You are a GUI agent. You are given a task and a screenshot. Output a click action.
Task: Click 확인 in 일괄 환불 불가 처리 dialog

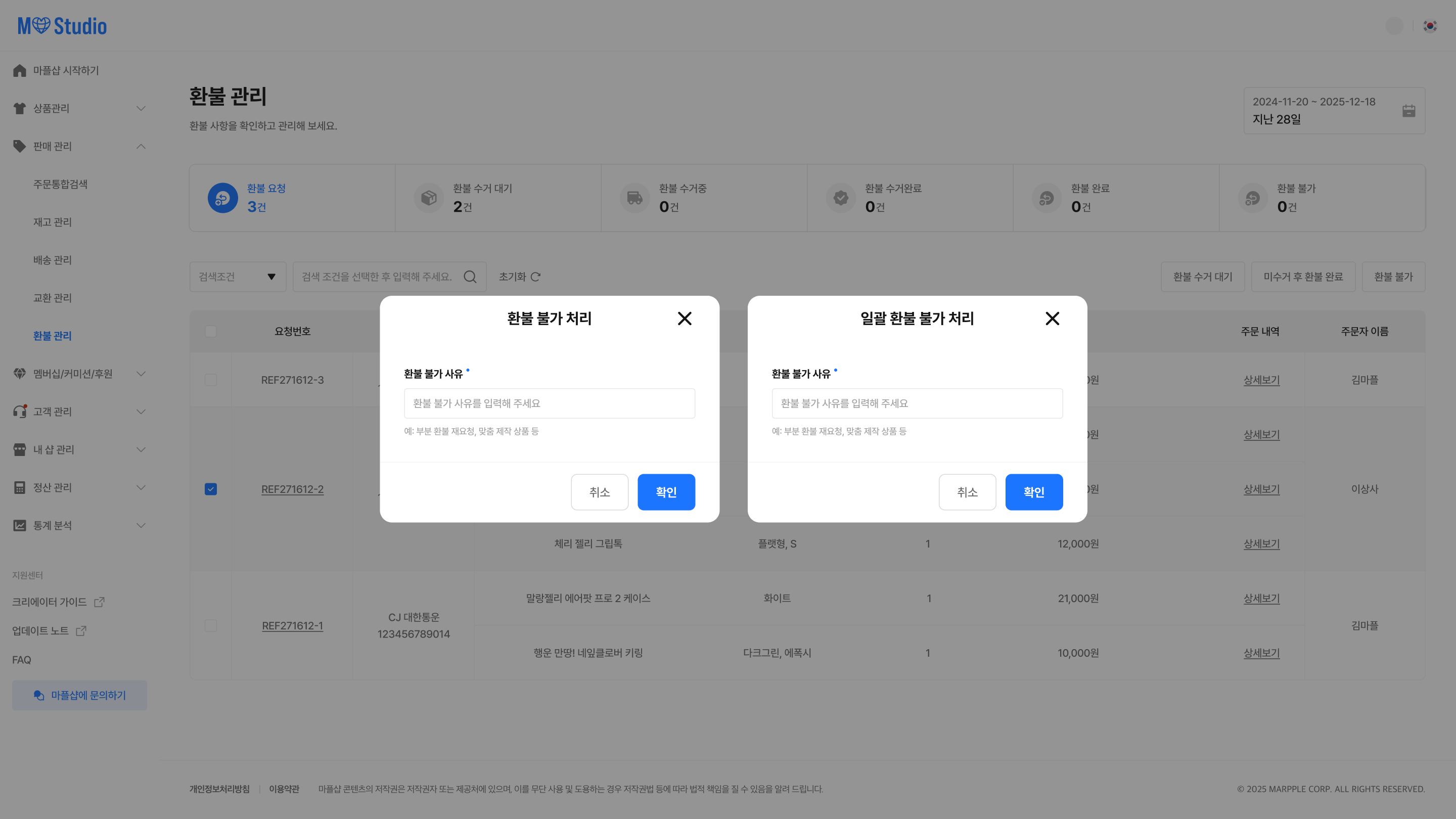click(1034, 492)
